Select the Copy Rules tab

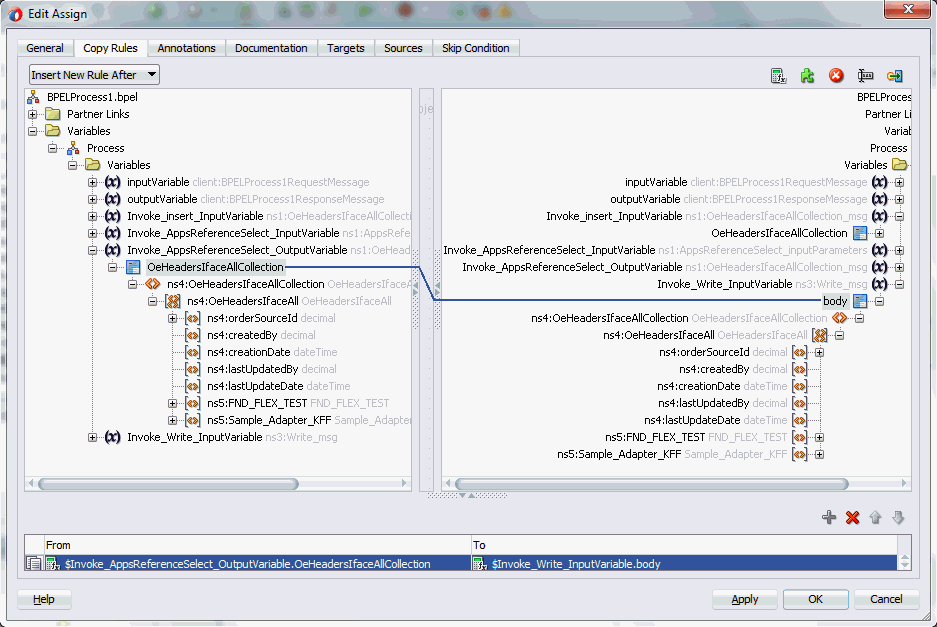point(111,48)
